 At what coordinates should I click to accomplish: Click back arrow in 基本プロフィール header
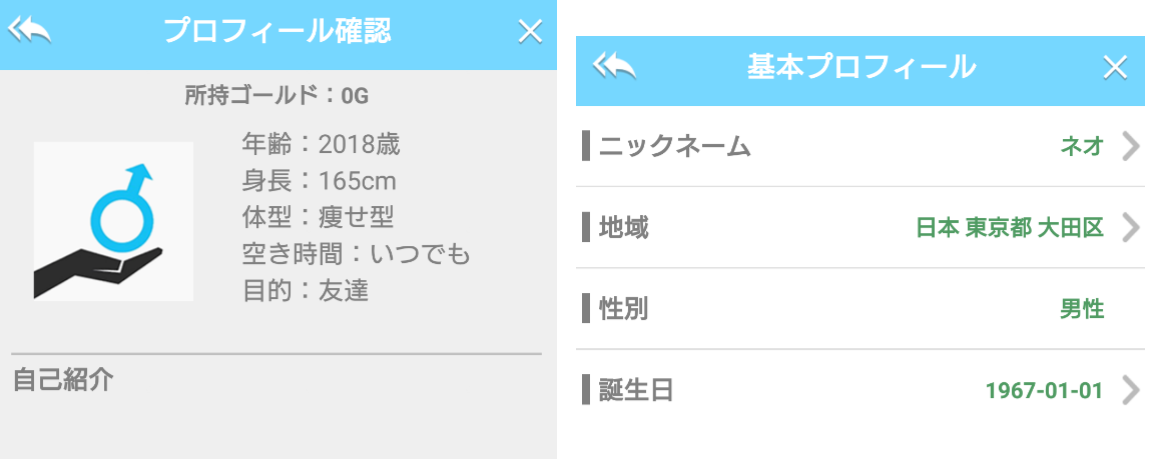coord(614,67)
